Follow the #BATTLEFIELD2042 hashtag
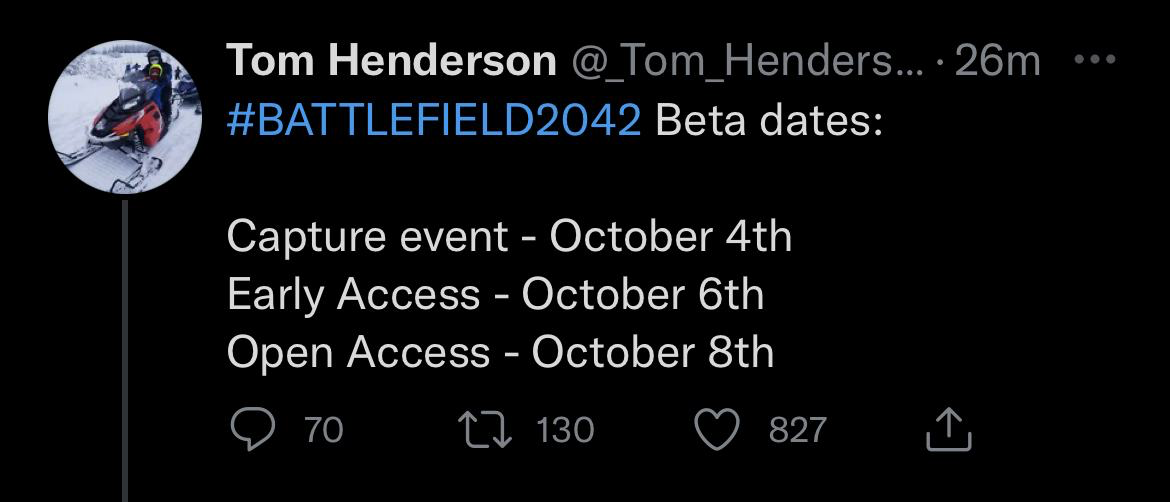 tap(434, 121)
